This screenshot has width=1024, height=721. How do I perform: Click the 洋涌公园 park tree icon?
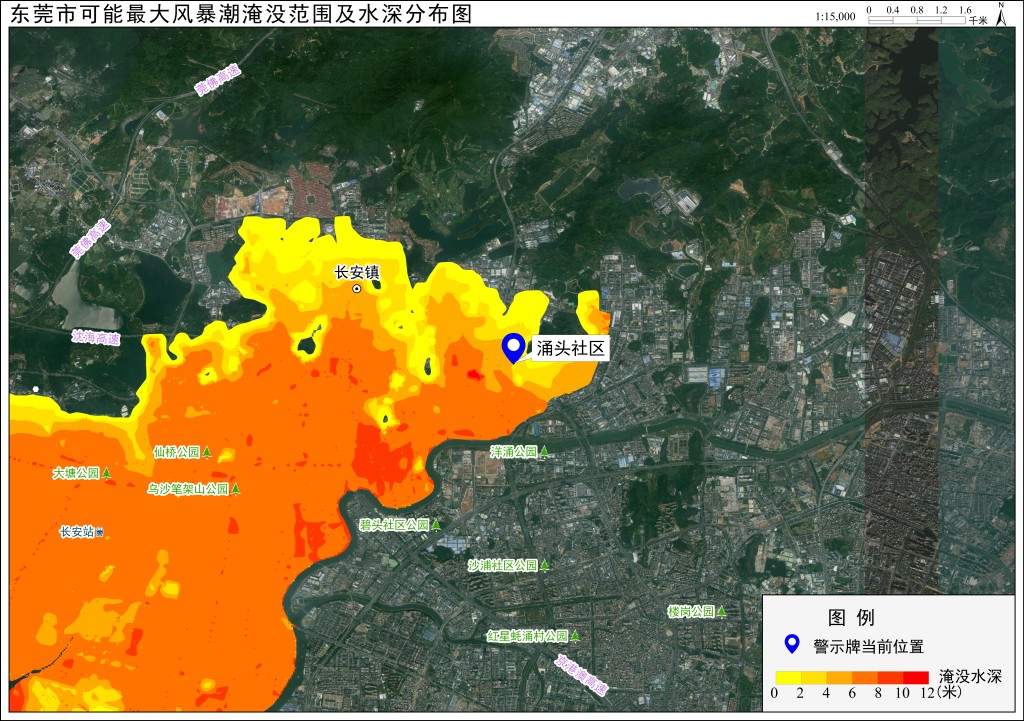tap(544, 451)
